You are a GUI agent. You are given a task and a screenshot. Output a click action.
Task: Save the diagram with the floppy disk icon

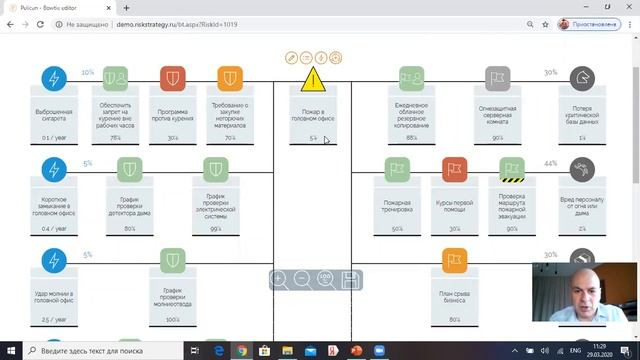pyautogui.click(x=351, y=280)
